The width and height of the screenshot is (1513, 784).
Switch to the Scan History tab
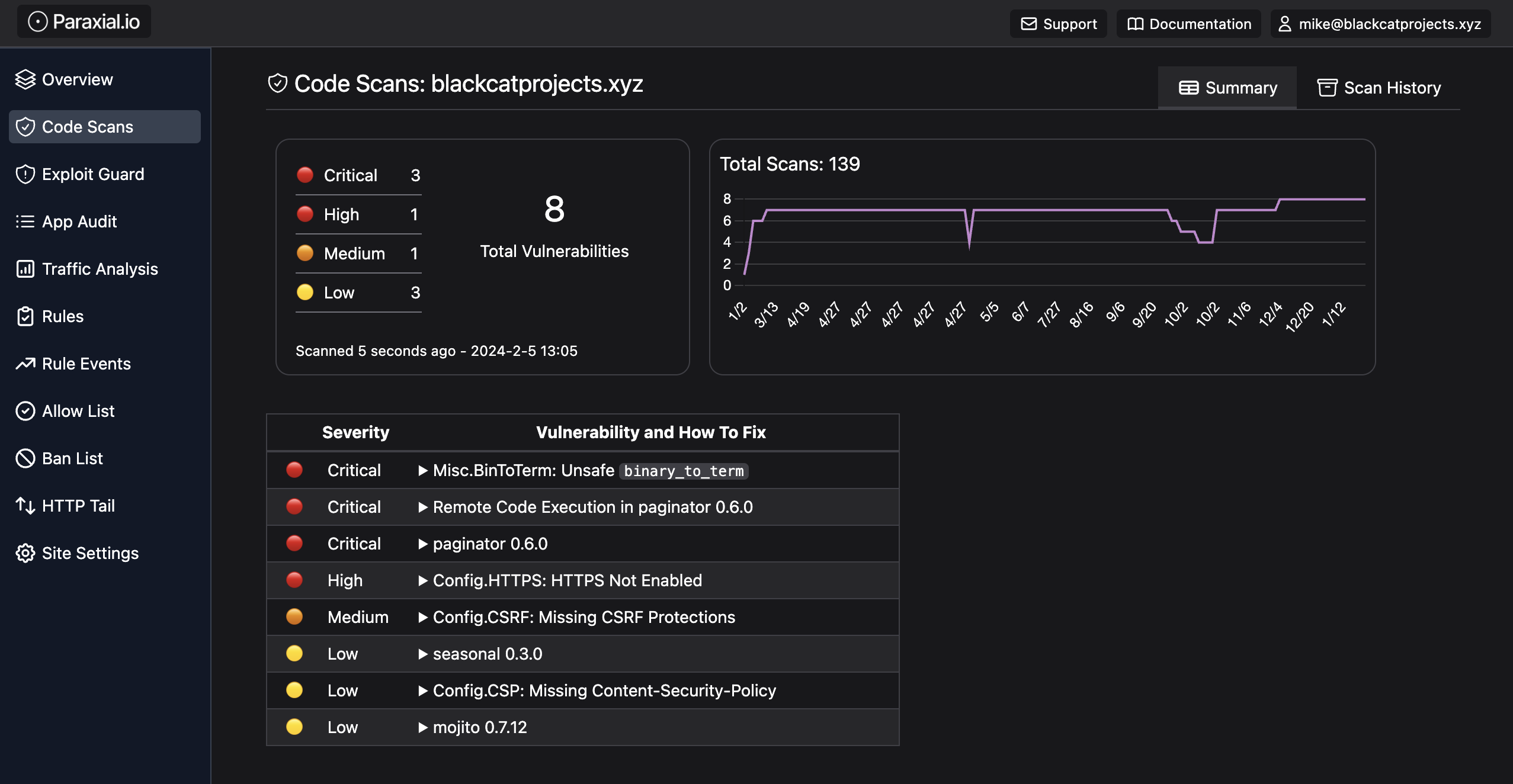pyautogui.click(x=1379, y=88)
